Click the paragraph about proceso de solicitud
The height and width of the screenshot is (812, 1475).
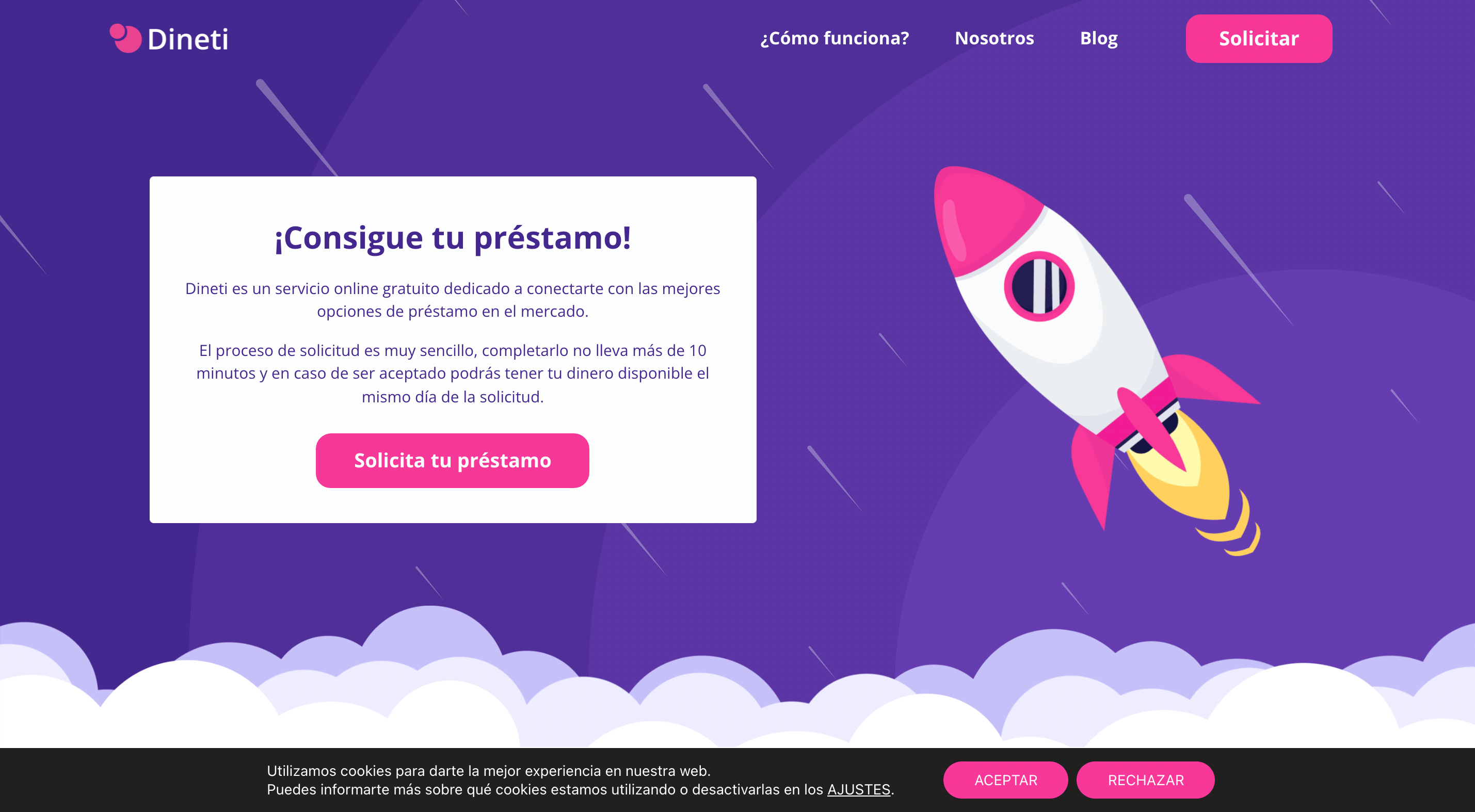point(452,373)
